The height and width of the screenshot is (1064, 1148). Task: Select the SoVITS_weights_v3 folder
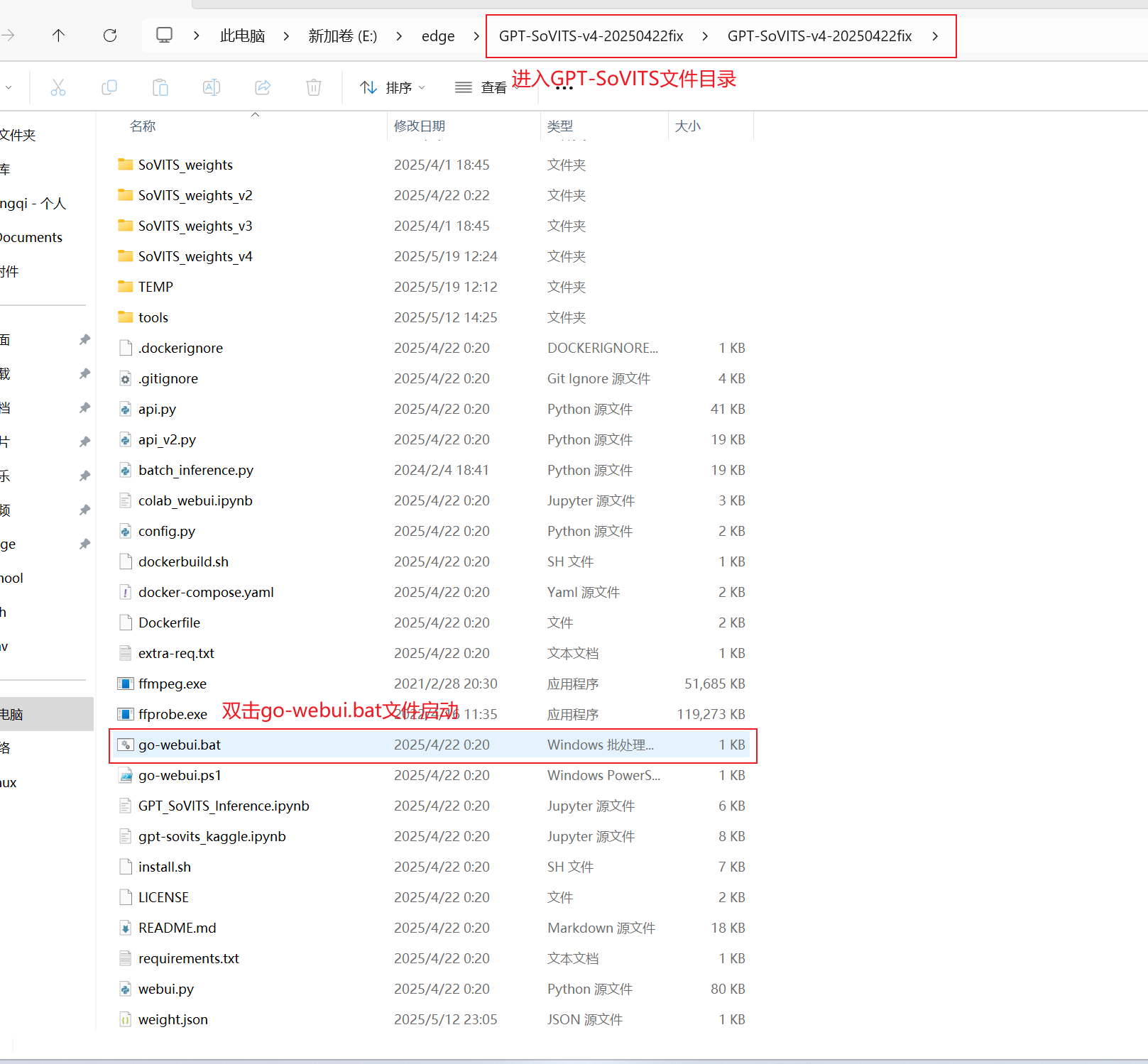pos(195,226)
